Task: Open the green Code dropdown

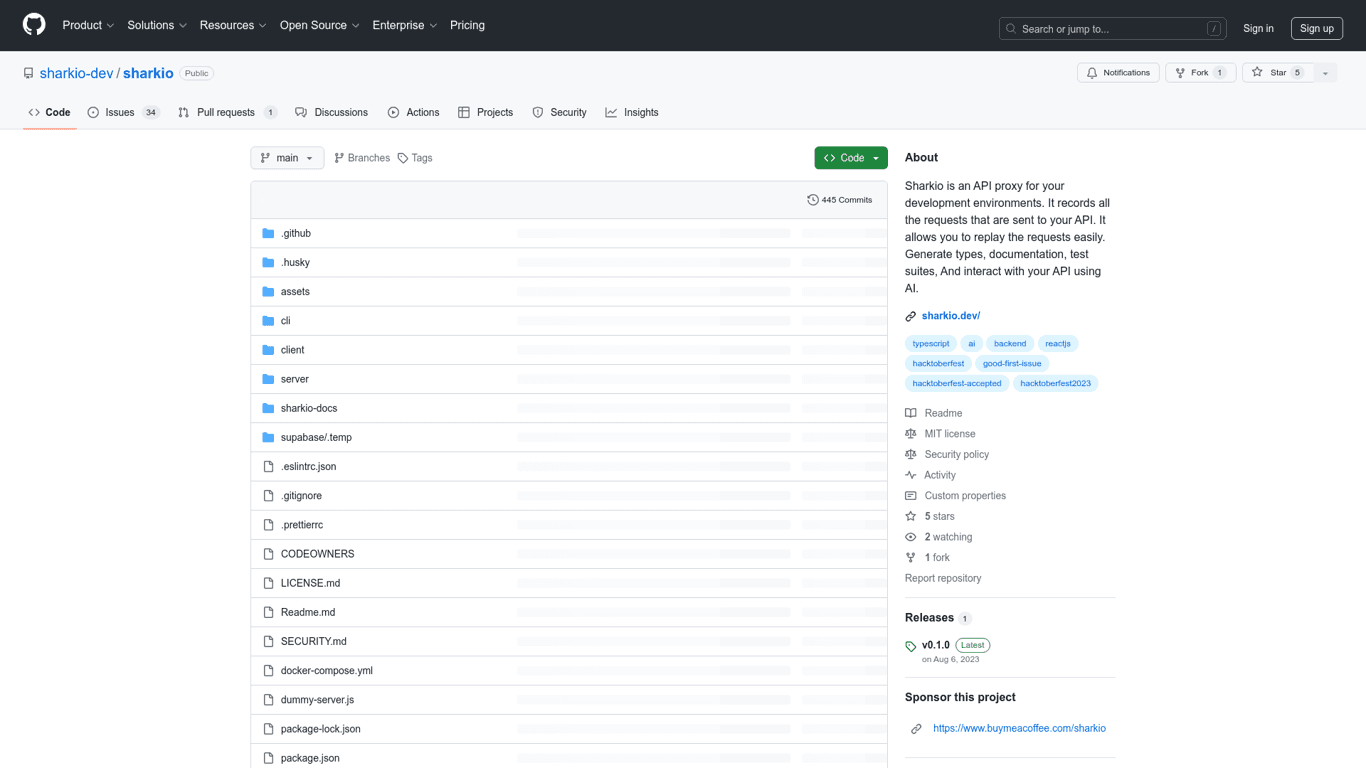Action: (850, 158)
